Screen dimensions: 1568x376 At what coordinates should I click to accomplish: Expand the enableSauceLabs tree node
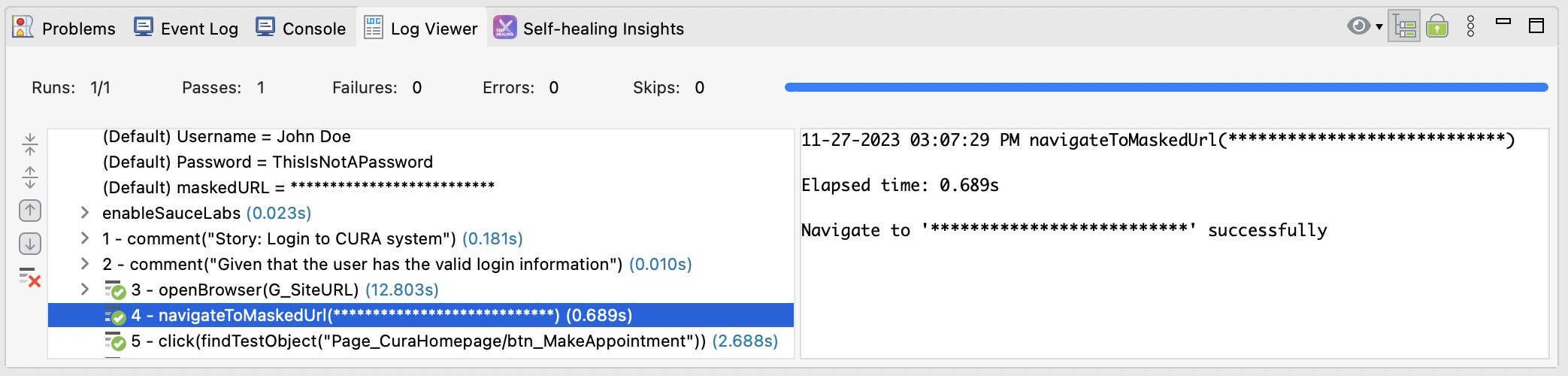coord(85,213)
